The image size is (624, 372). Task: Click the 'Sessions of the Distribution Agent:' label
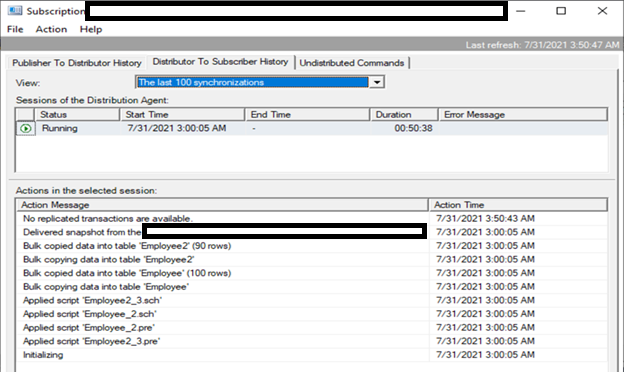(92, 100)
